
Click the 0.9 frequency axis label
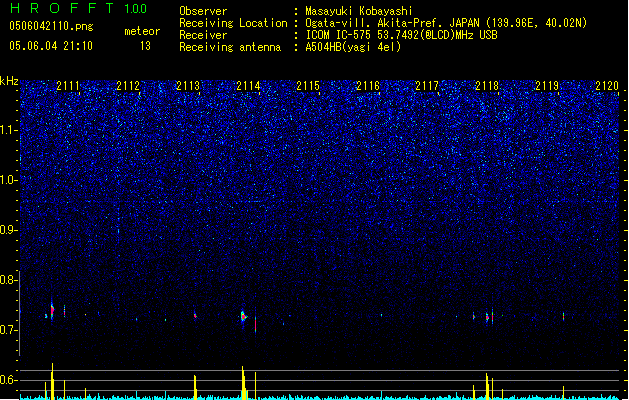8,230
